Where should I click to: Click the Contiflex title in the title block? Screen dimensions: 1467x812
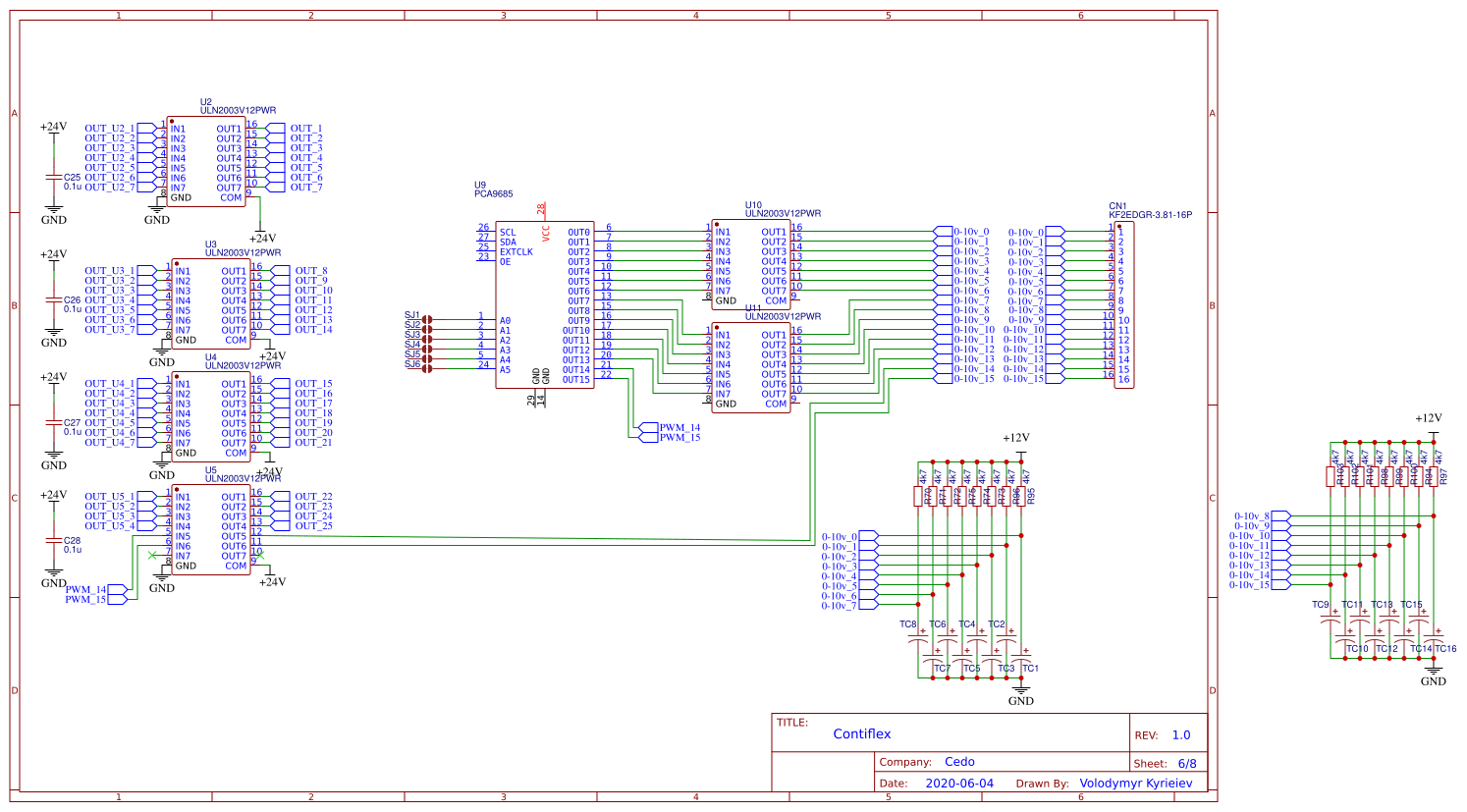click(x=861, y=733)
